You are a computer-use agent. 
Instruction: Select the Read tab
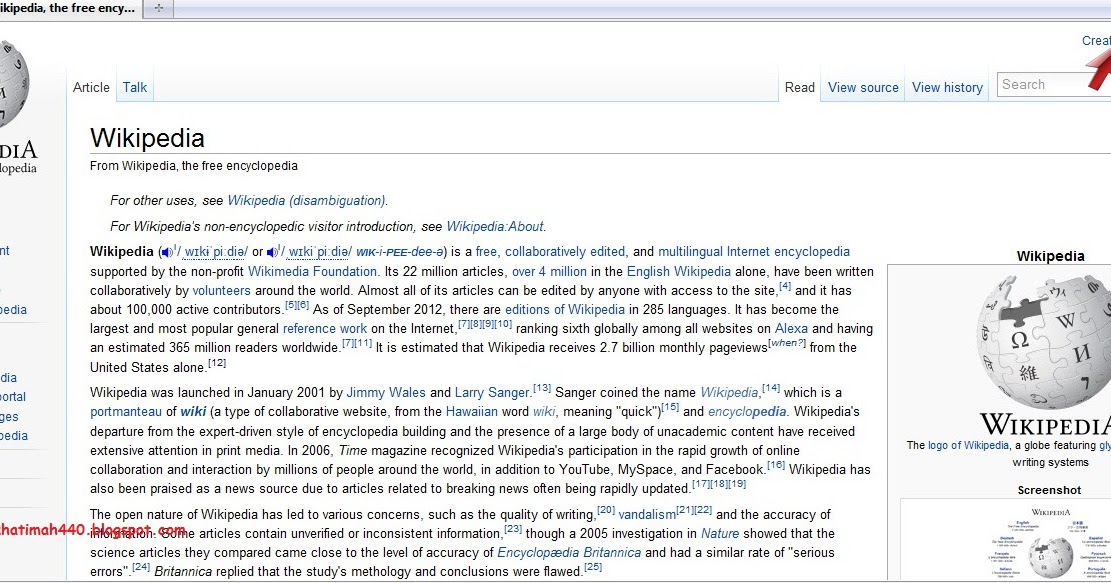coord(800,88)
